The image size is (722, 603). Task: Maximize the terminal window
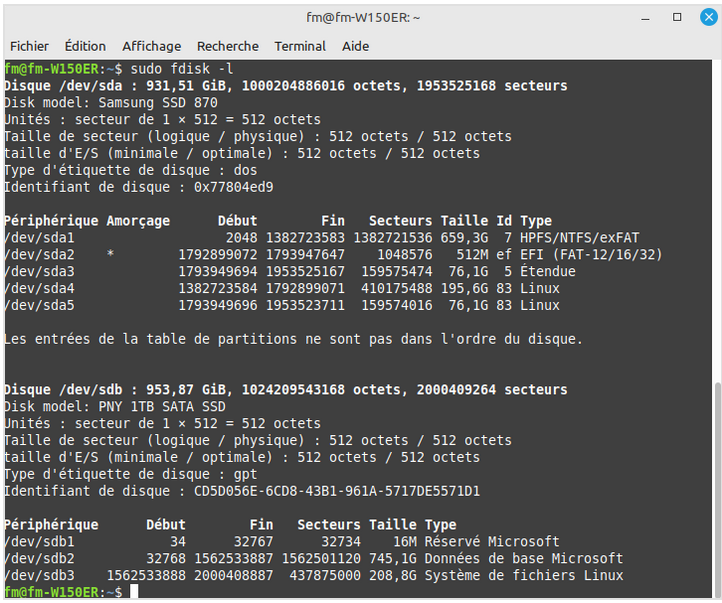point(676,17)
